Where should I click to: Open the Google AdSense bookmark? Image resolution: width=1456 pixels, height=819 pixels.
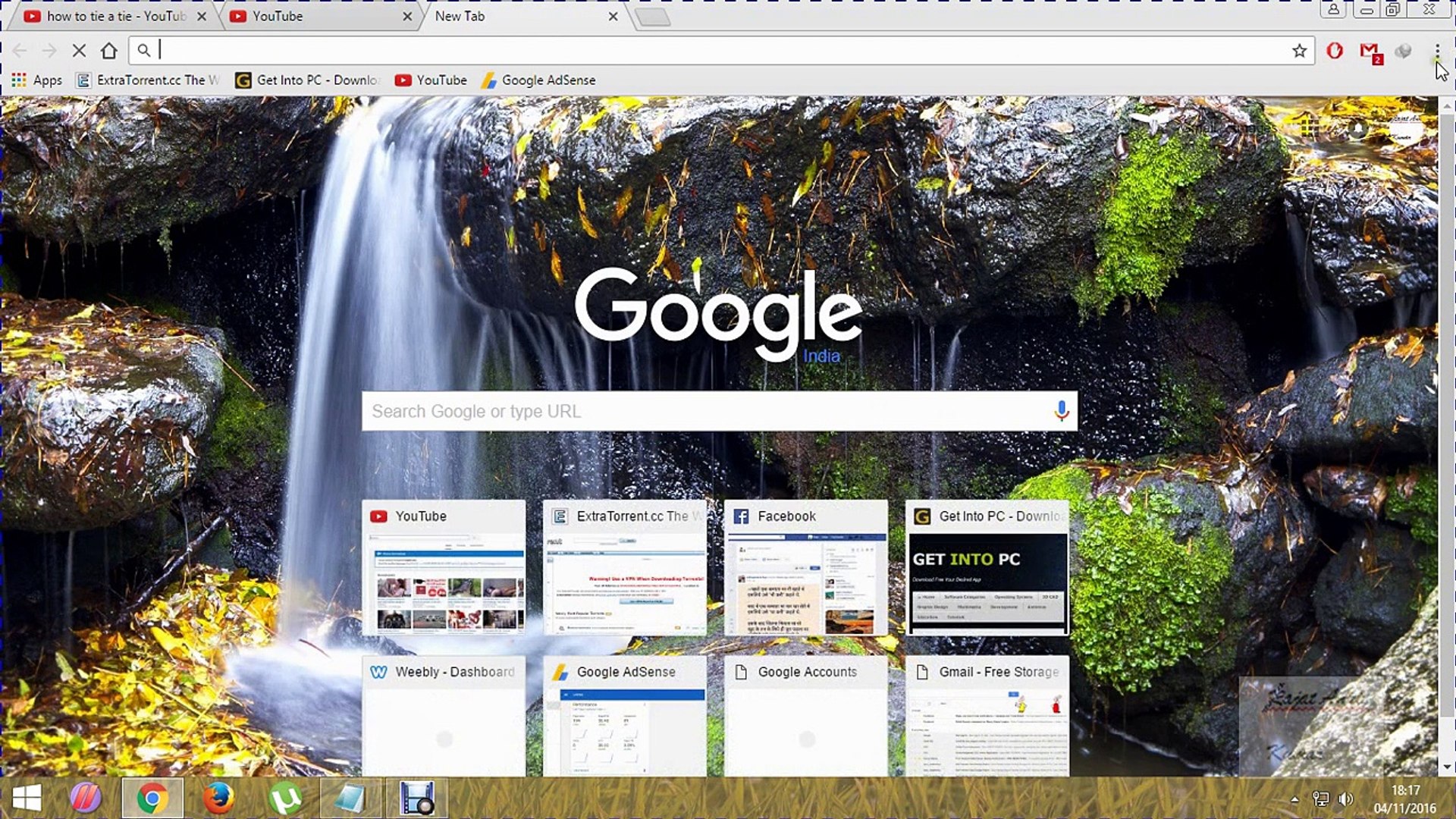click(x=540, y=80)
